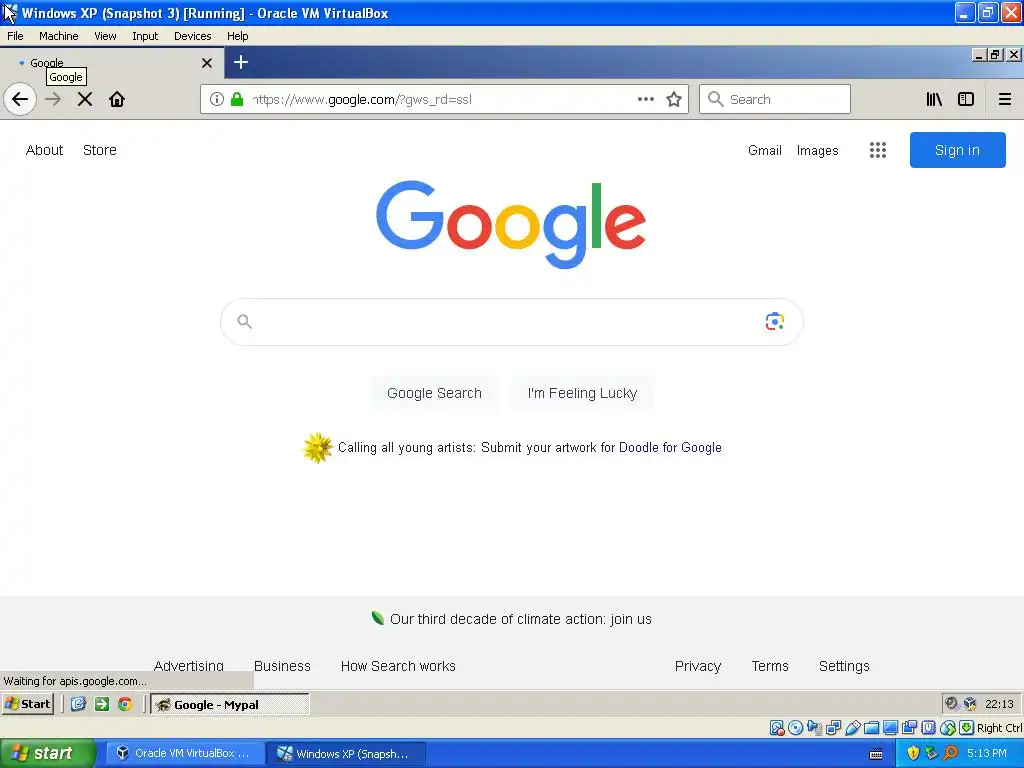Go back using the browser back arrow
Screen dimensions: 1024x768
[x=20, y=99]
